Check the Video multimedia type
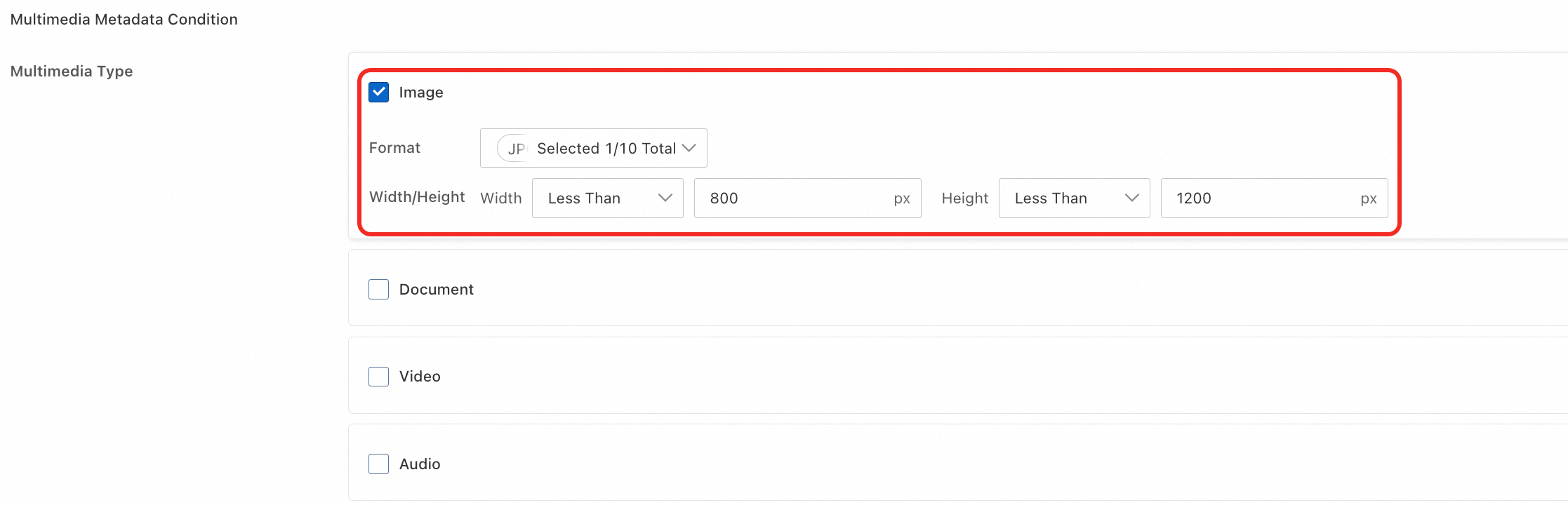This screenshot has height=505, width=1568. [379, 376]
